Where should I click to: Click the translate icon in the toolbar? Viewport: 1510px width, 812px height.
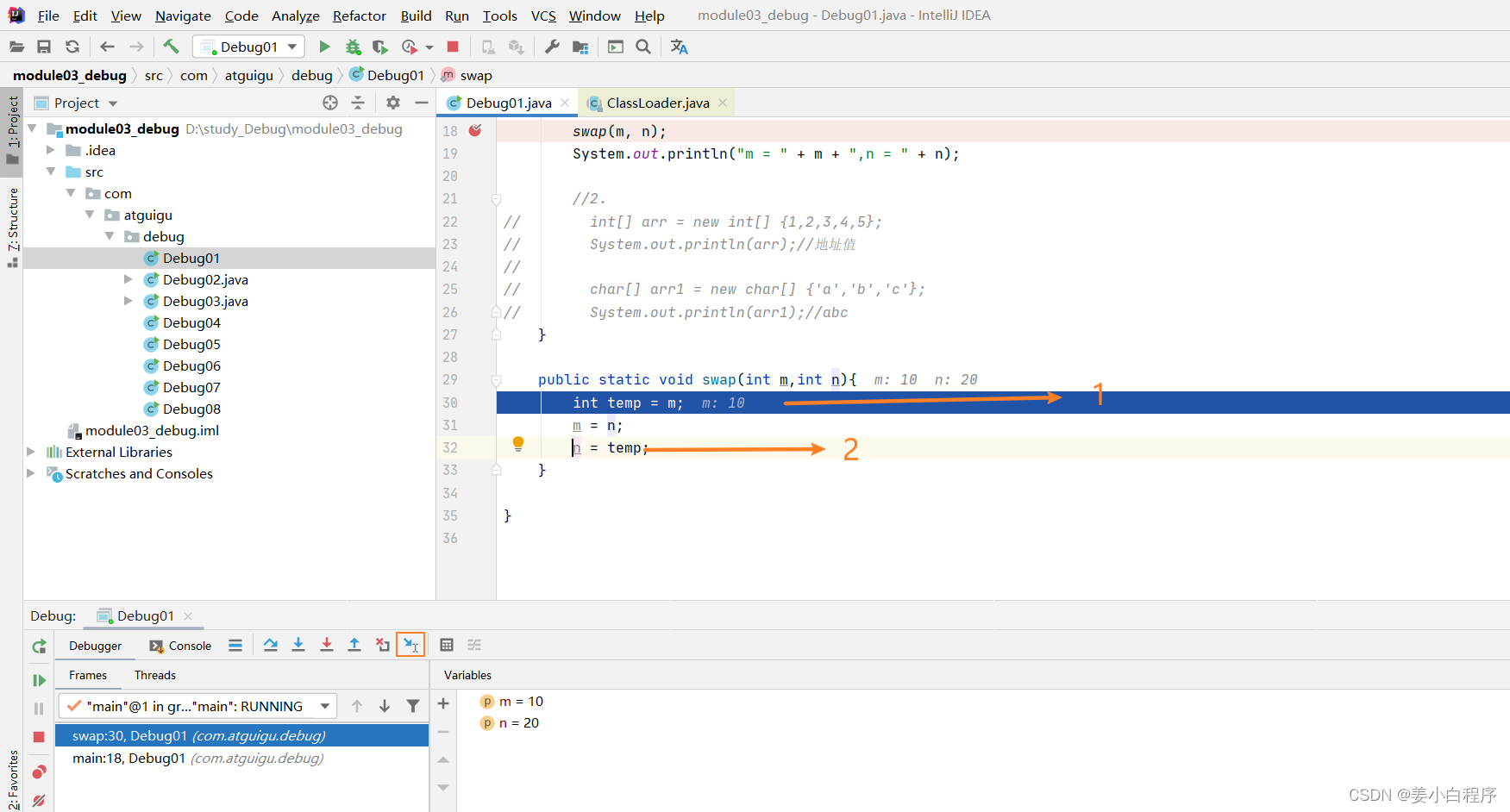pos(680,47)
